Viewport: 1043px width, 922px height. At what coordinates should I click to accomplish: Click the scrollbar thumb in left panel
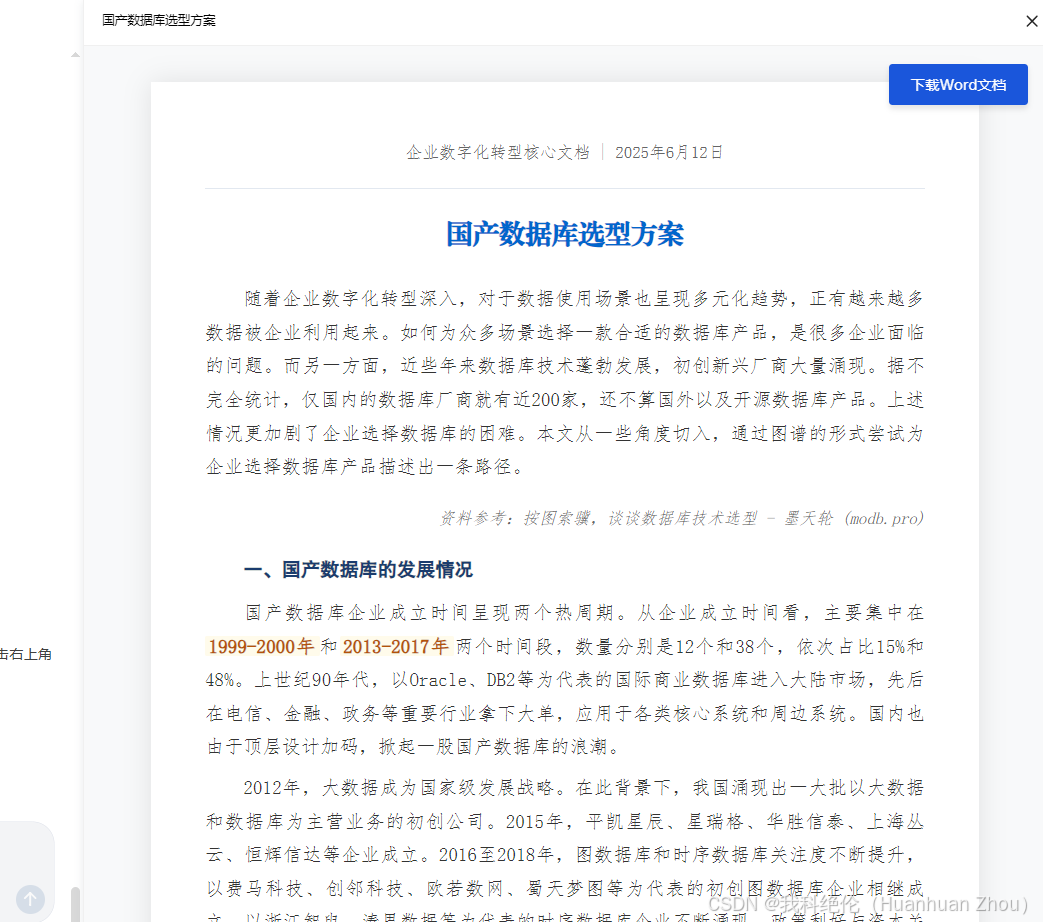pyautogui.click(x=75, y=904)
